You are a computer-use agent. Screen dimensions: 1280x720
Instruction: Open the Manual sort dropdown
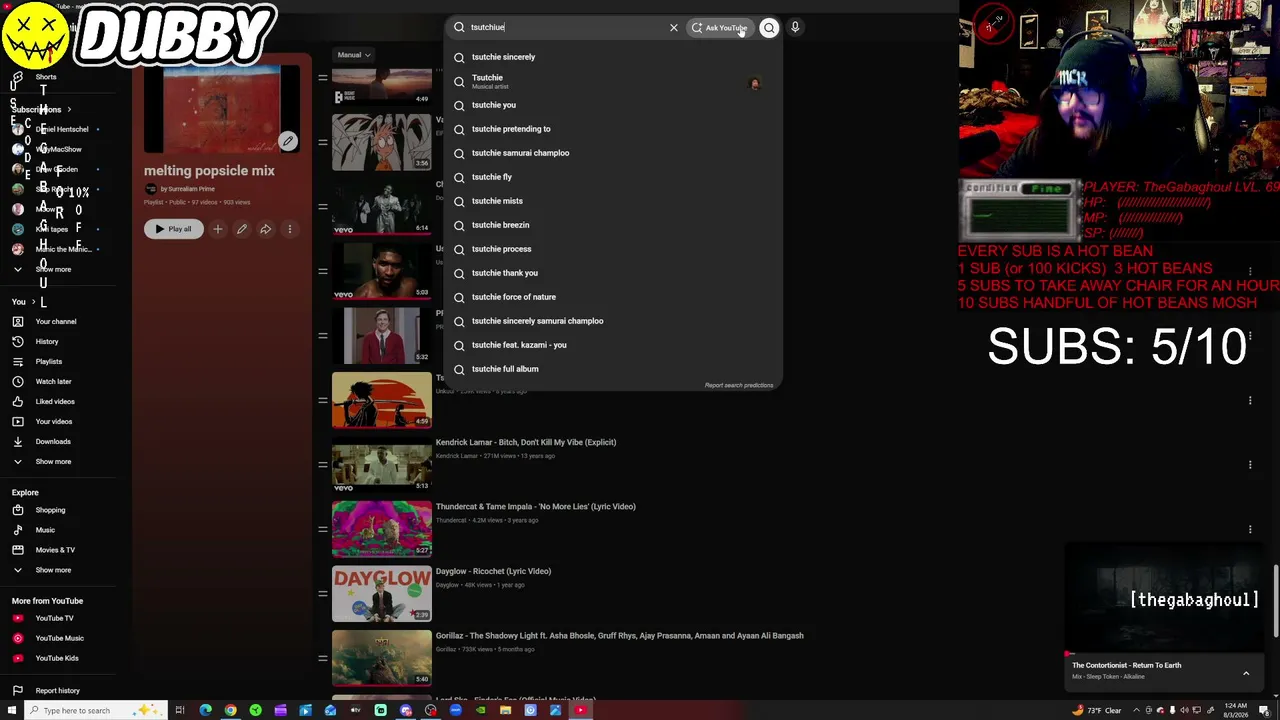tap(353, 55)
